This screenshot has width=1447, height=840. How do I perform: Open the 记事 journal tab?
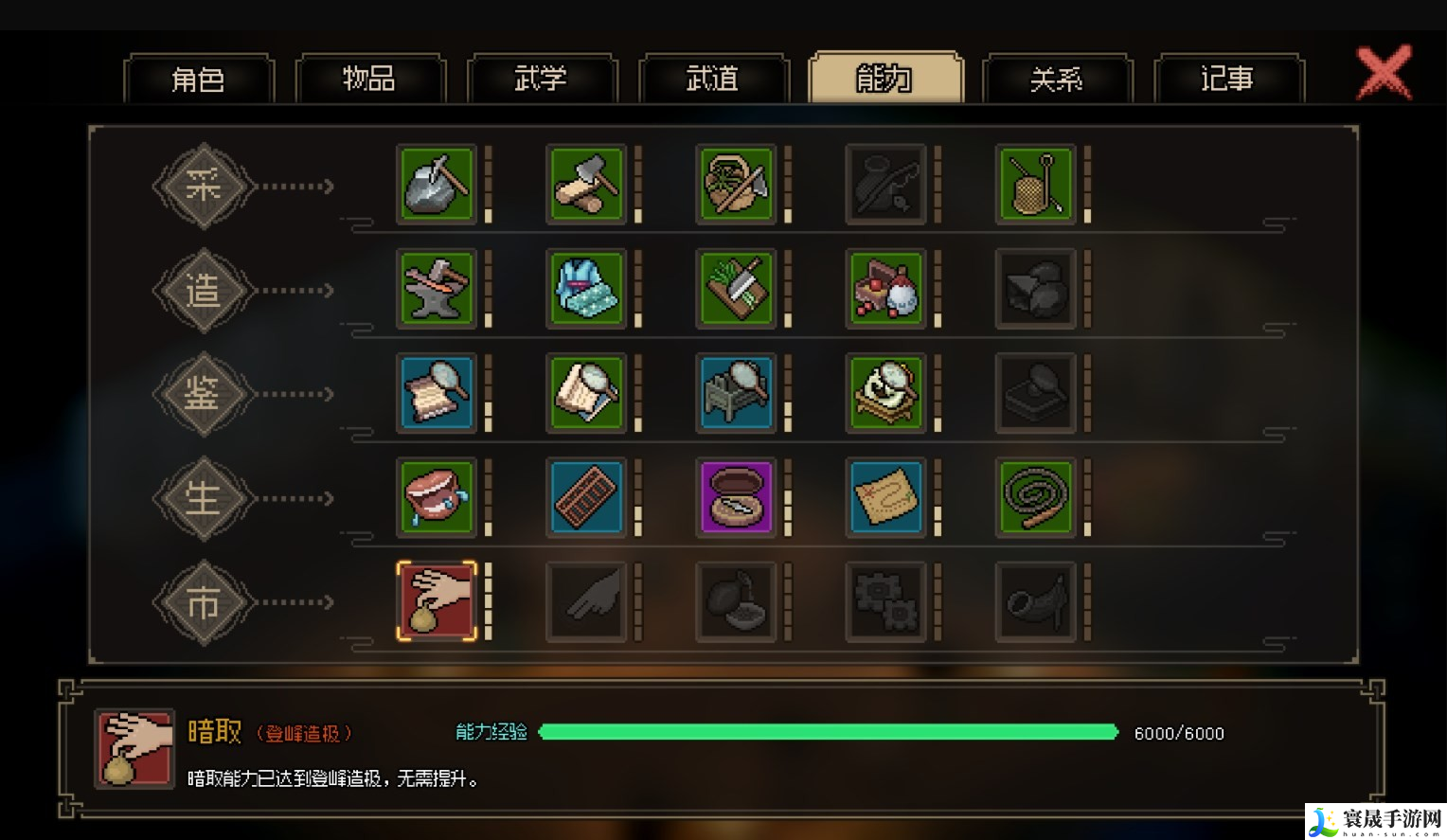[x=1228, y=79]
